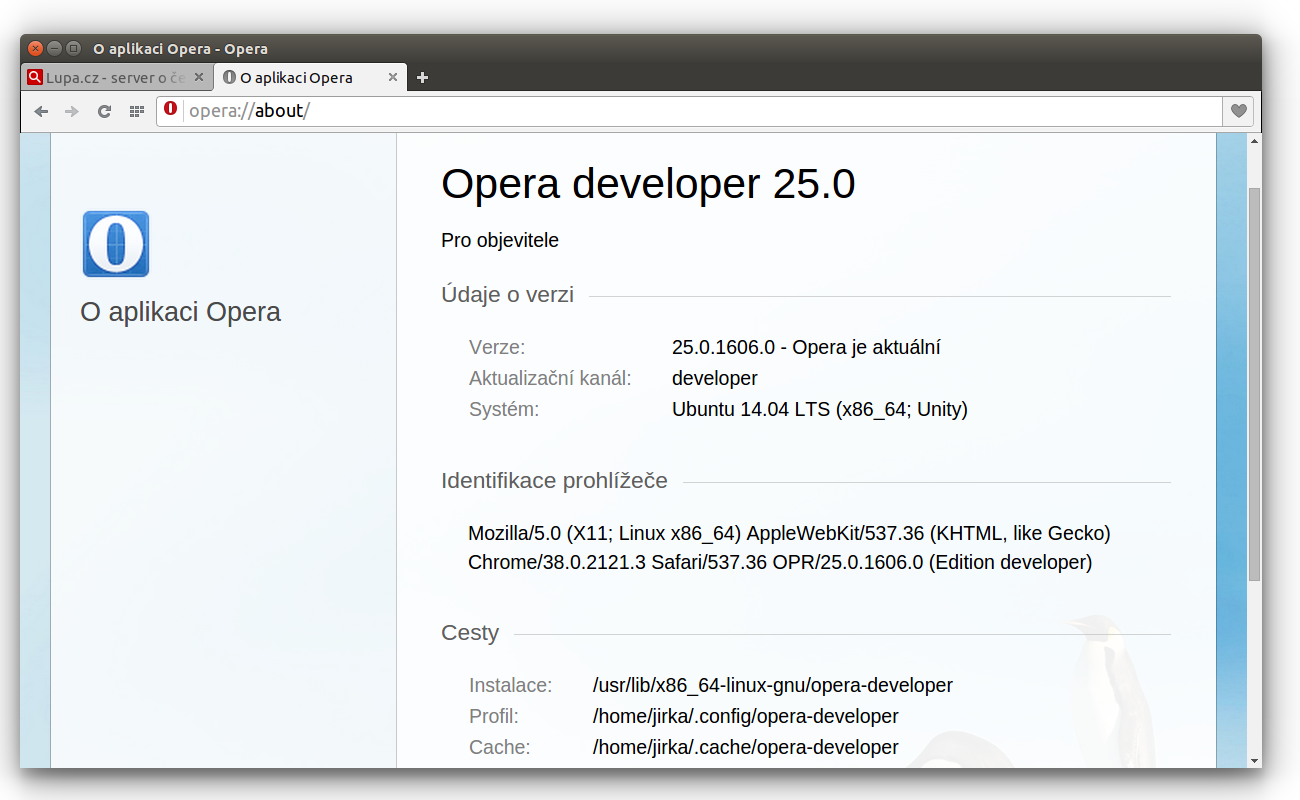Minimize the Opera window

click(54, 48)
